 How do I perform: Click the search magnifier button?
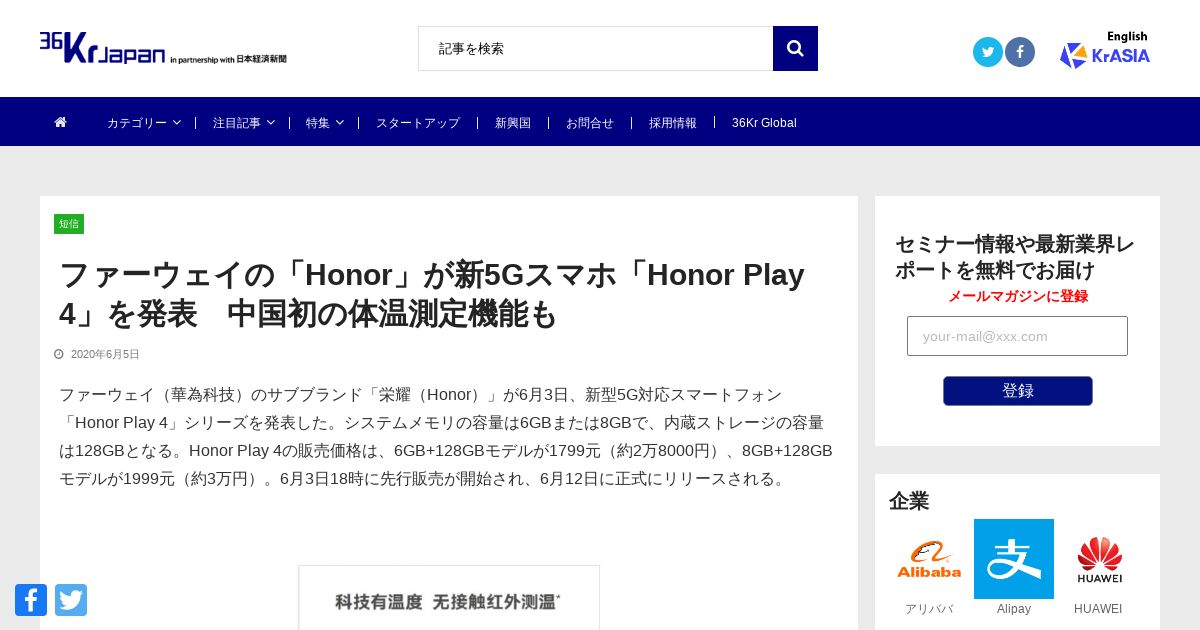click(x=795, y=48)
